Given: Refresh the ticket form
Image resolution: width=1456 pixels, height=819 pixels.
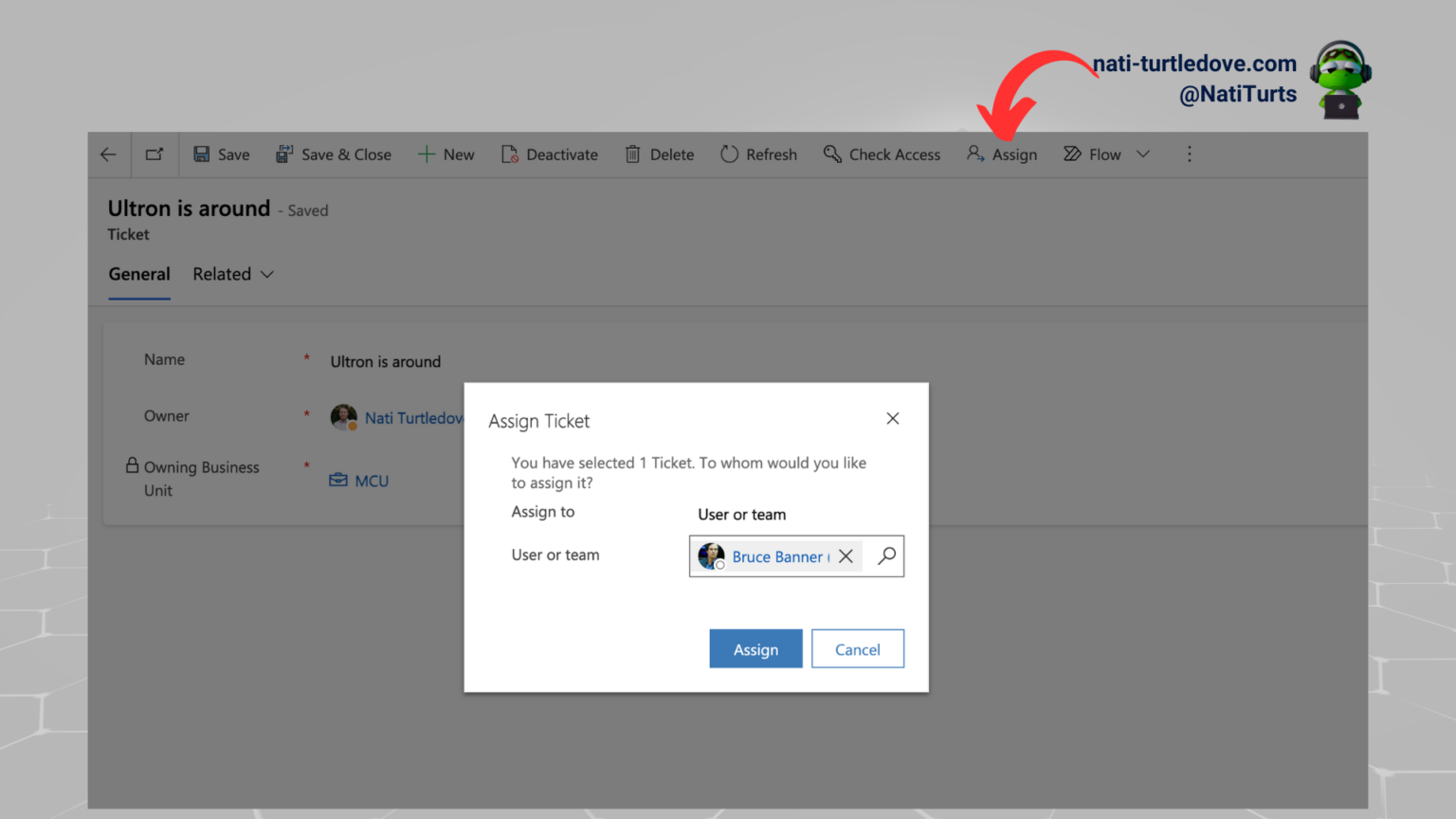Looking at the screenshot, I should (758, 155).
